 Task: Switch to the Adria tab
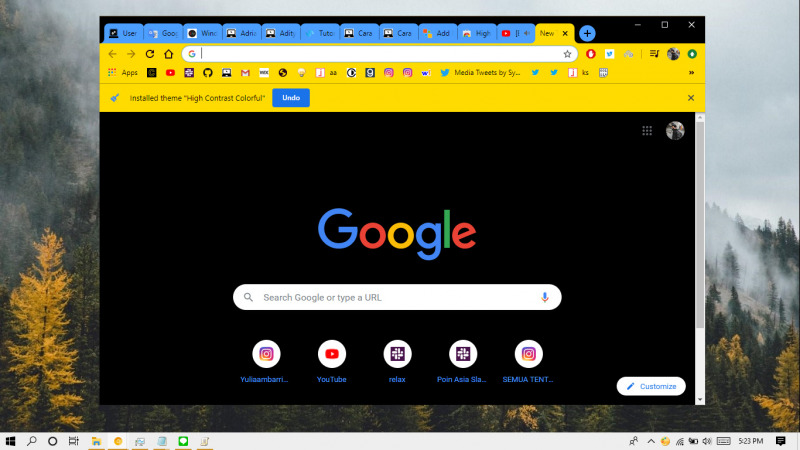tap(242, 33)
